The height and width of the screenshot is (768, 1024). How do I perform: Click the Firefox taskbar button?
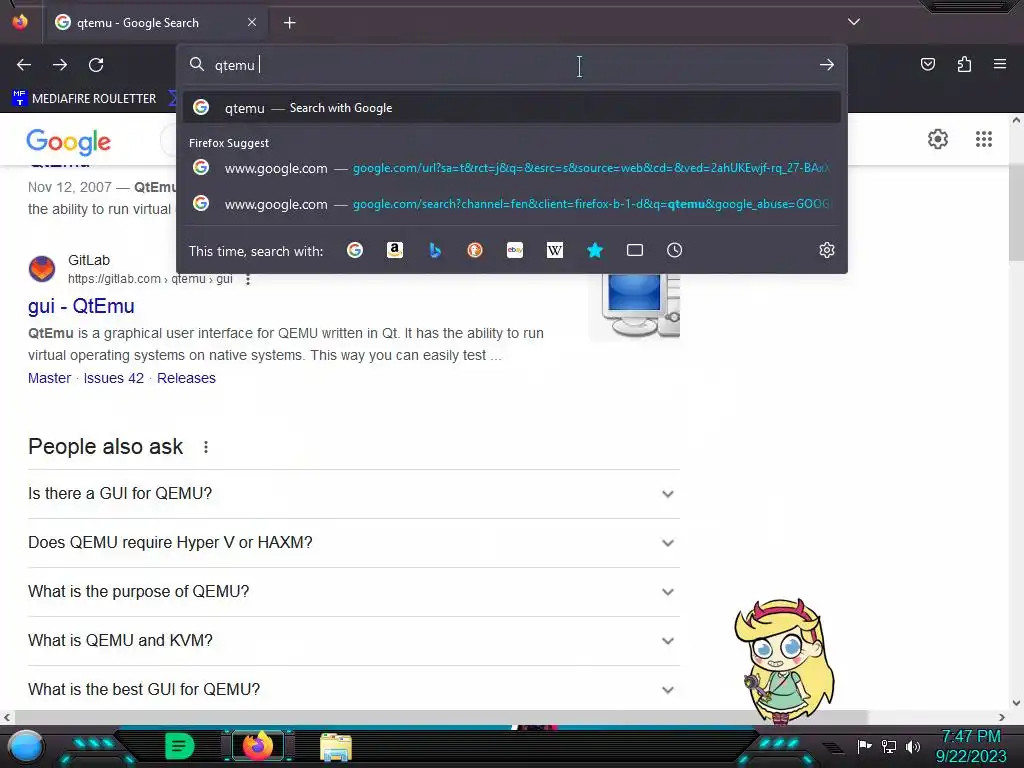257,746
